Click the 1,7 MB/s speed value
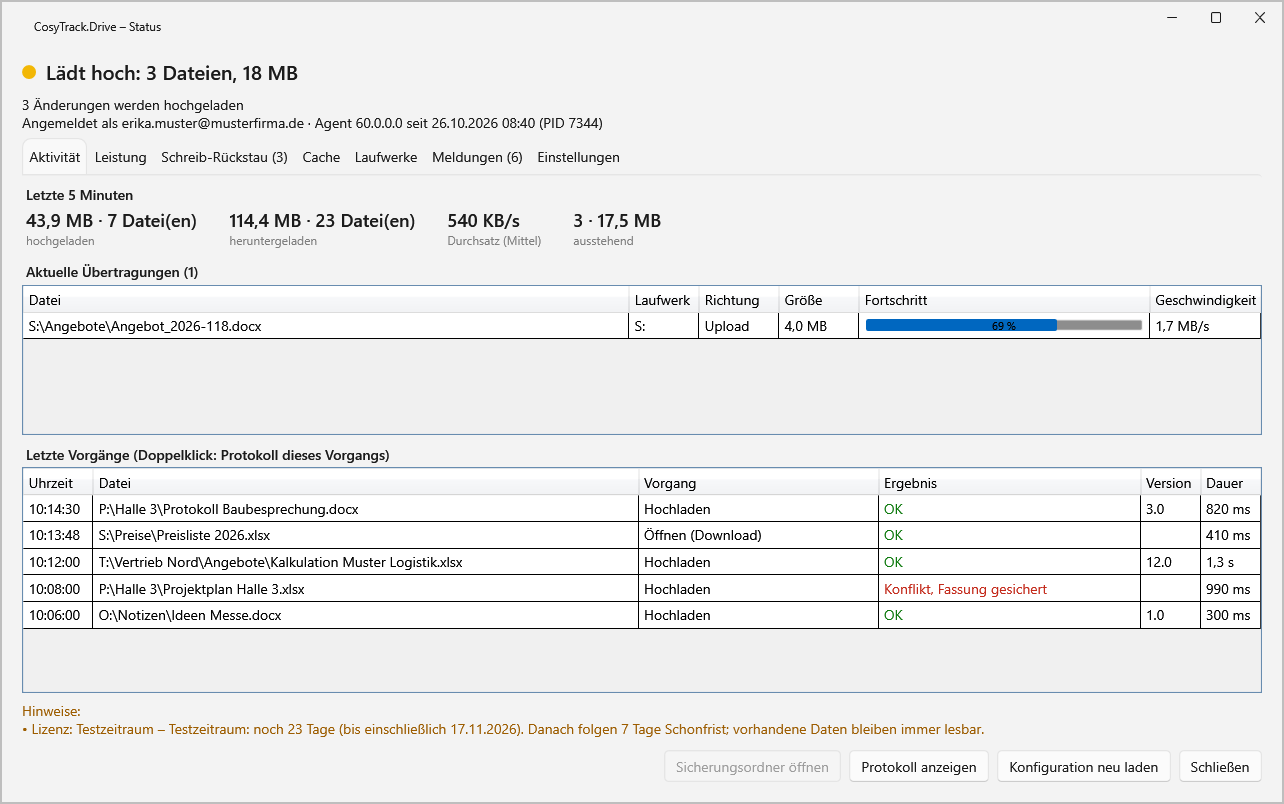This screenshot has width=1284, height=804. tap(1205, 326)
